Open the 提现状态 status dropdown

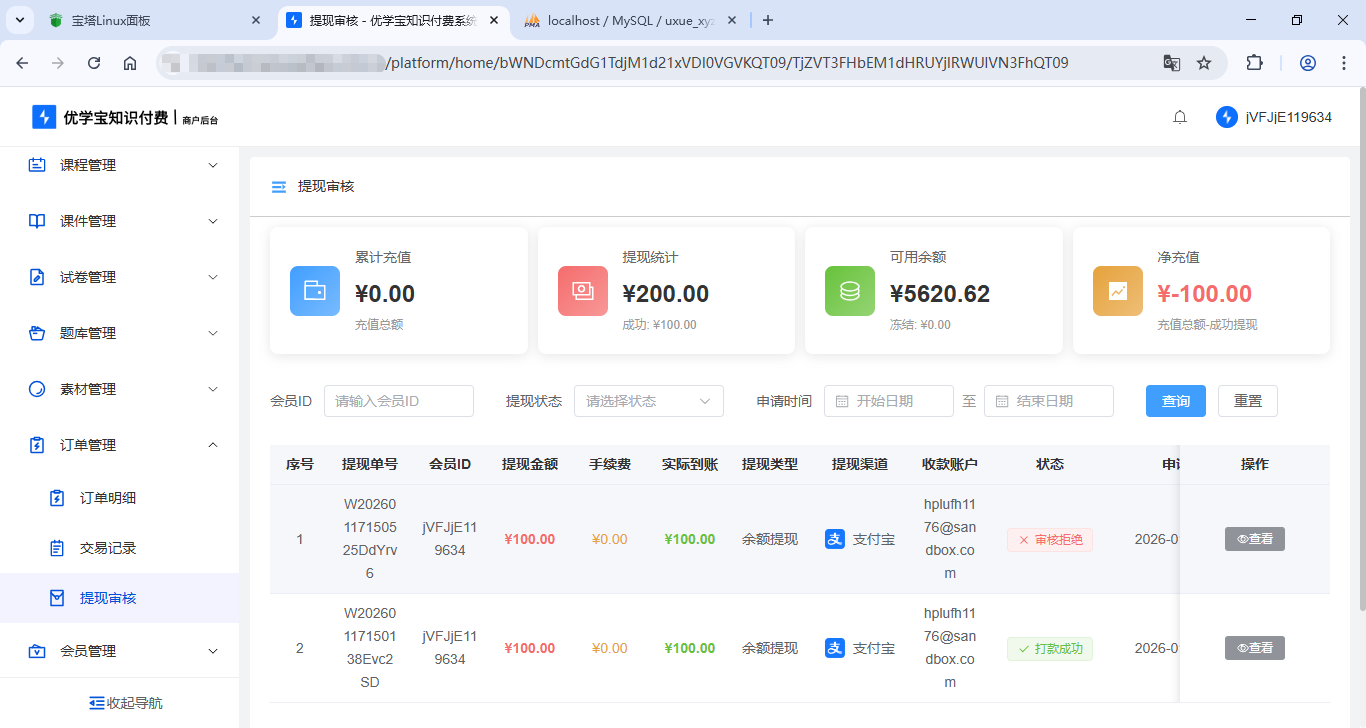[648, 400]
